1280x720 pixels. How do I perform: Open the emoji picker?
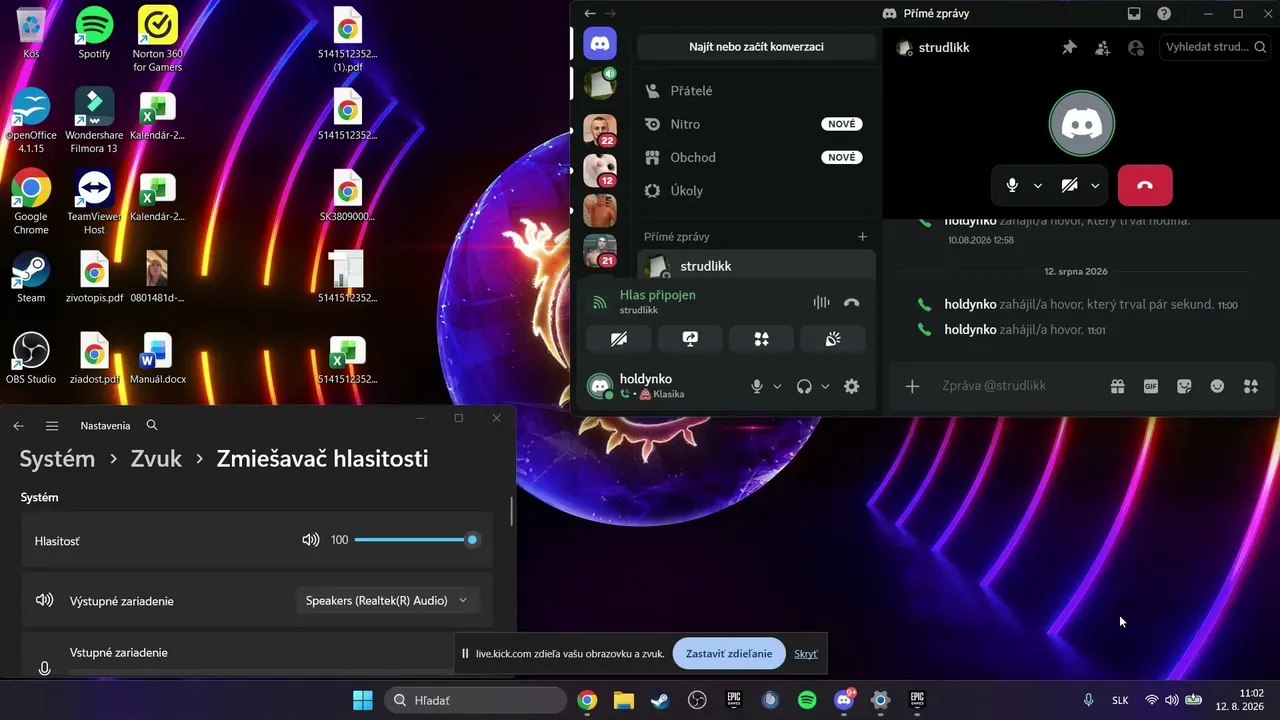point(1217,386)
